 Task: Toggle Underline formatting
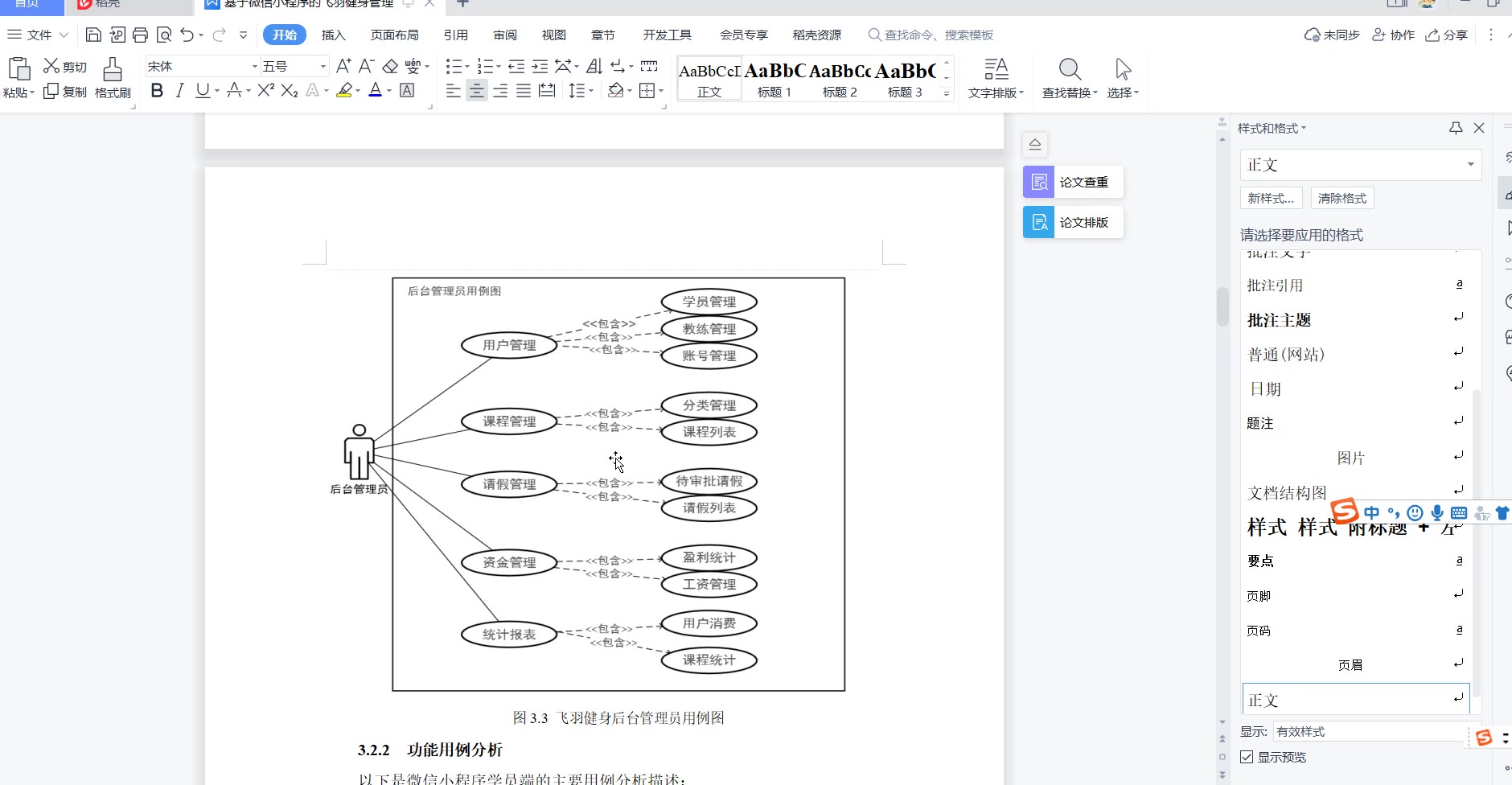pos(203,91)
